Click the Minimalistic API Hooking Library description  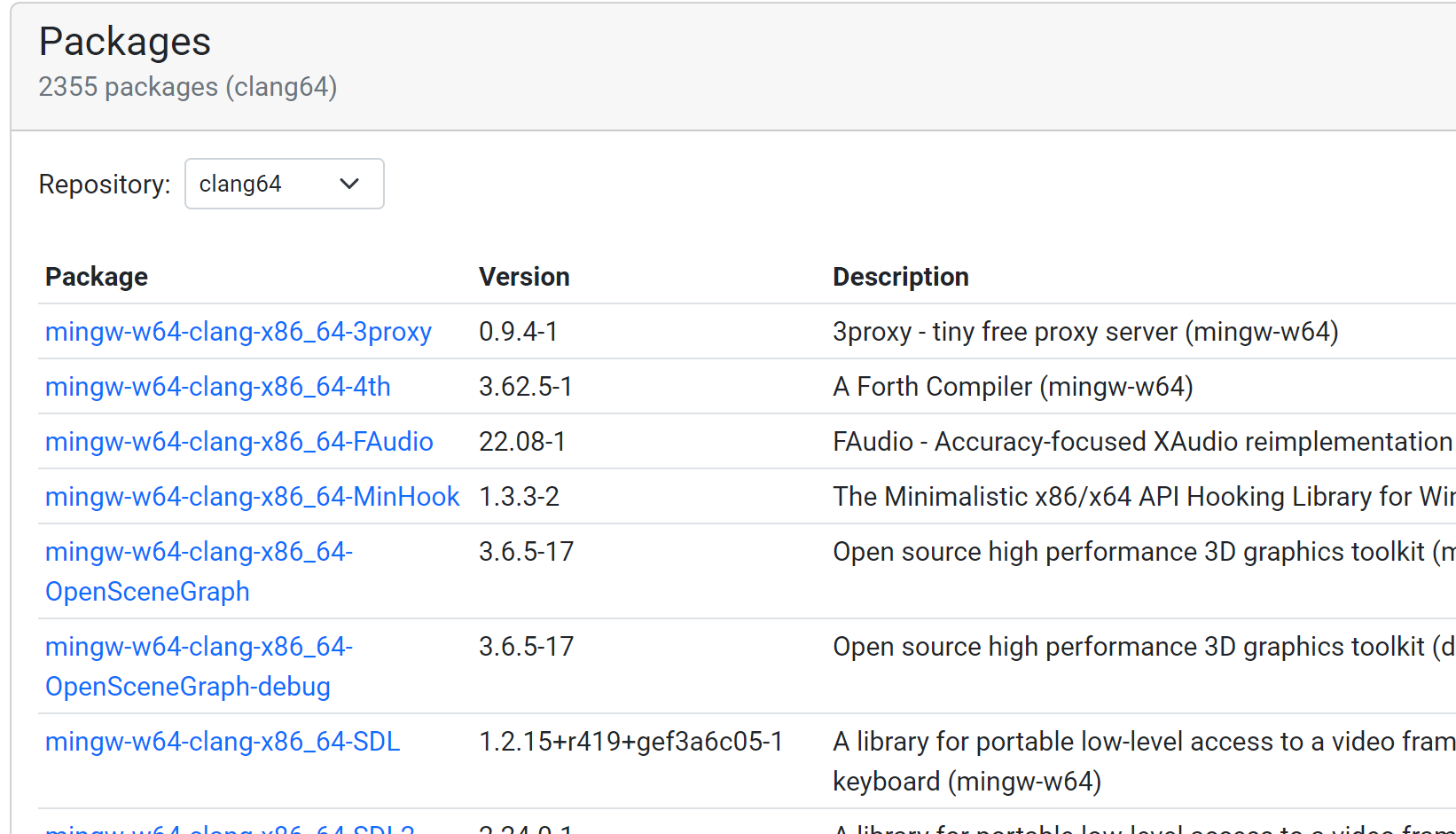click(x=1144, y=497)
